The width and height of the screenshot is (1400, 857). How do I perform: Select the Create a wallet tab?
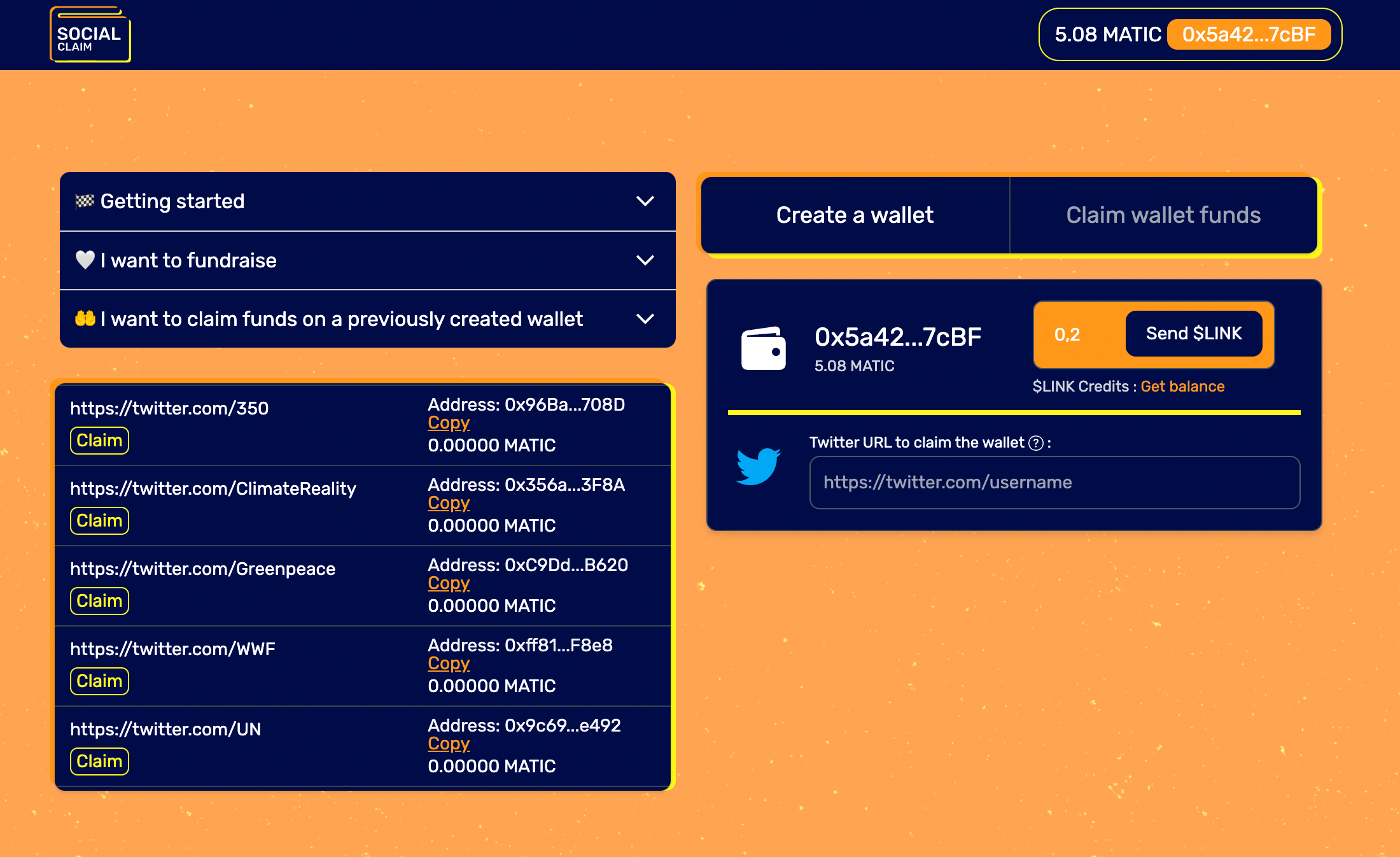click(855, 215)
